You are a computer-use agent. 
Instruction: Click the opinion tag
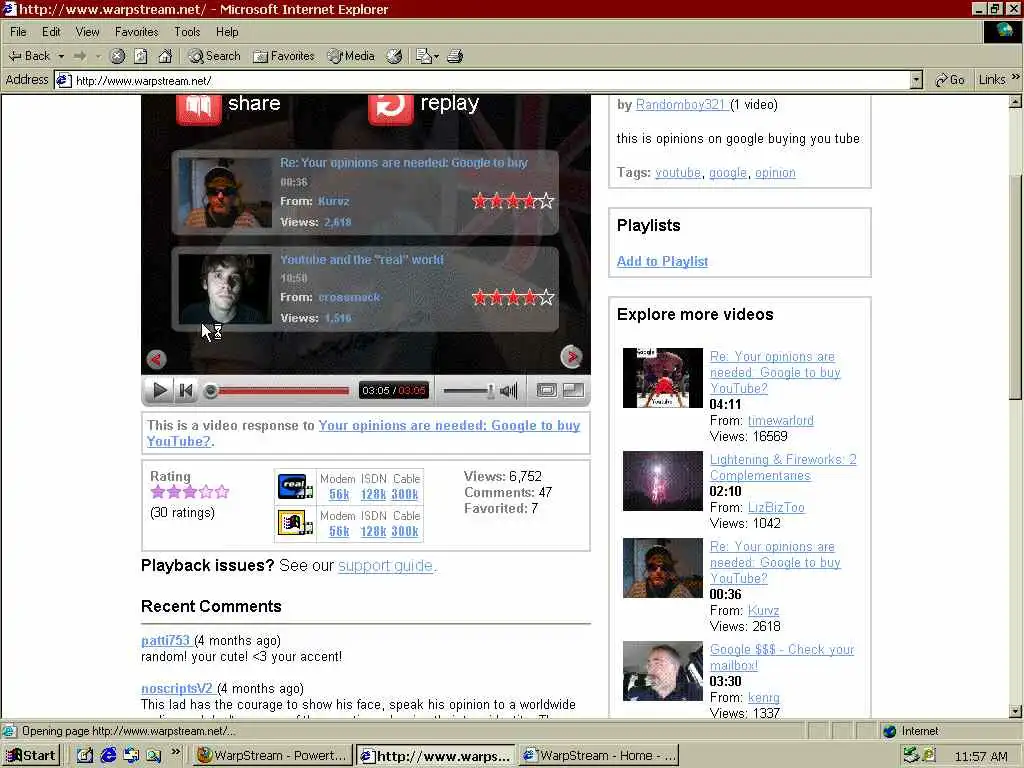[775, 172]
